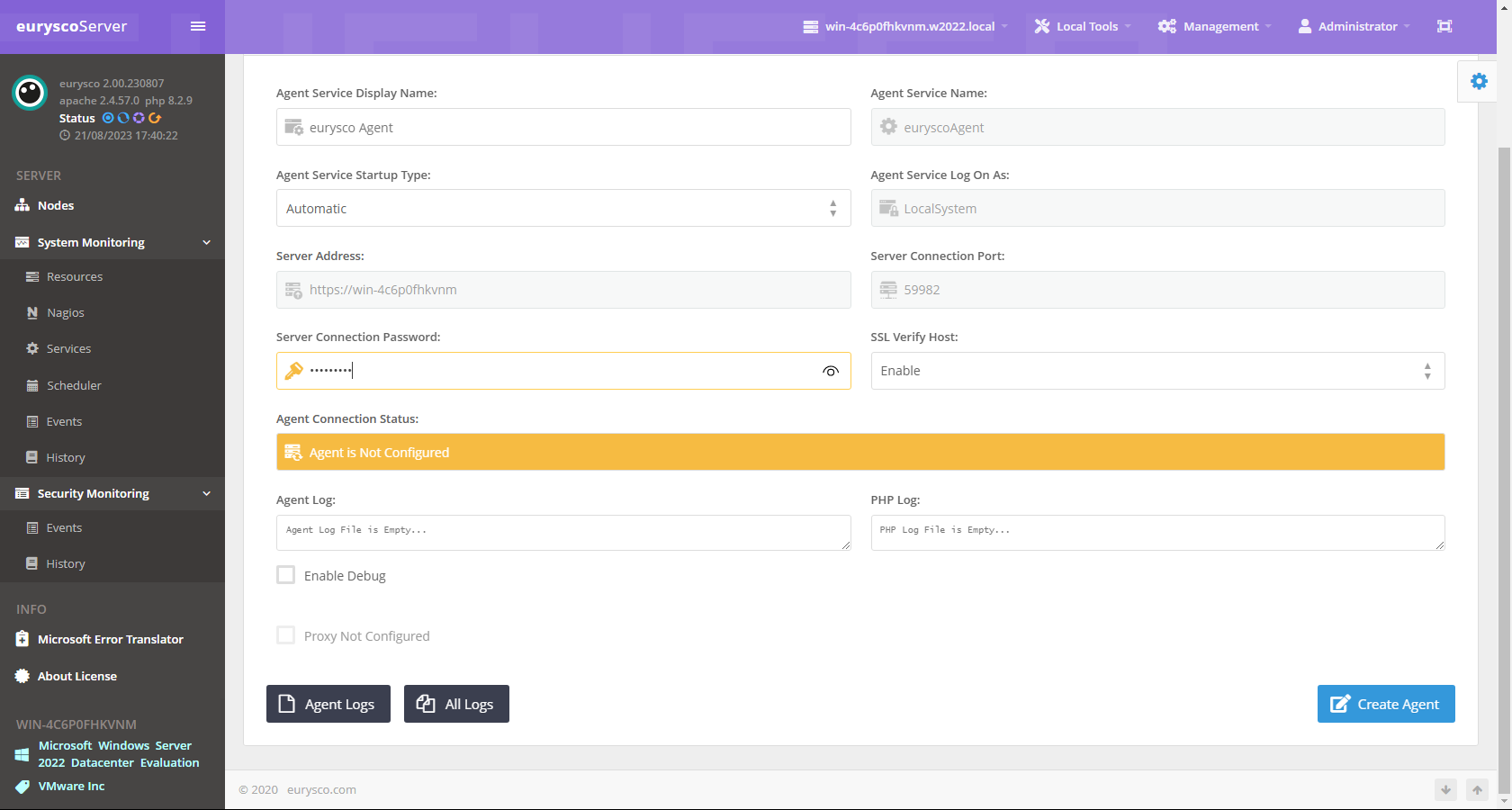1512x810 pixels.
Task: Click Microsoft Windows Server 2022 Datacenter text
Action: pos(119,754)
